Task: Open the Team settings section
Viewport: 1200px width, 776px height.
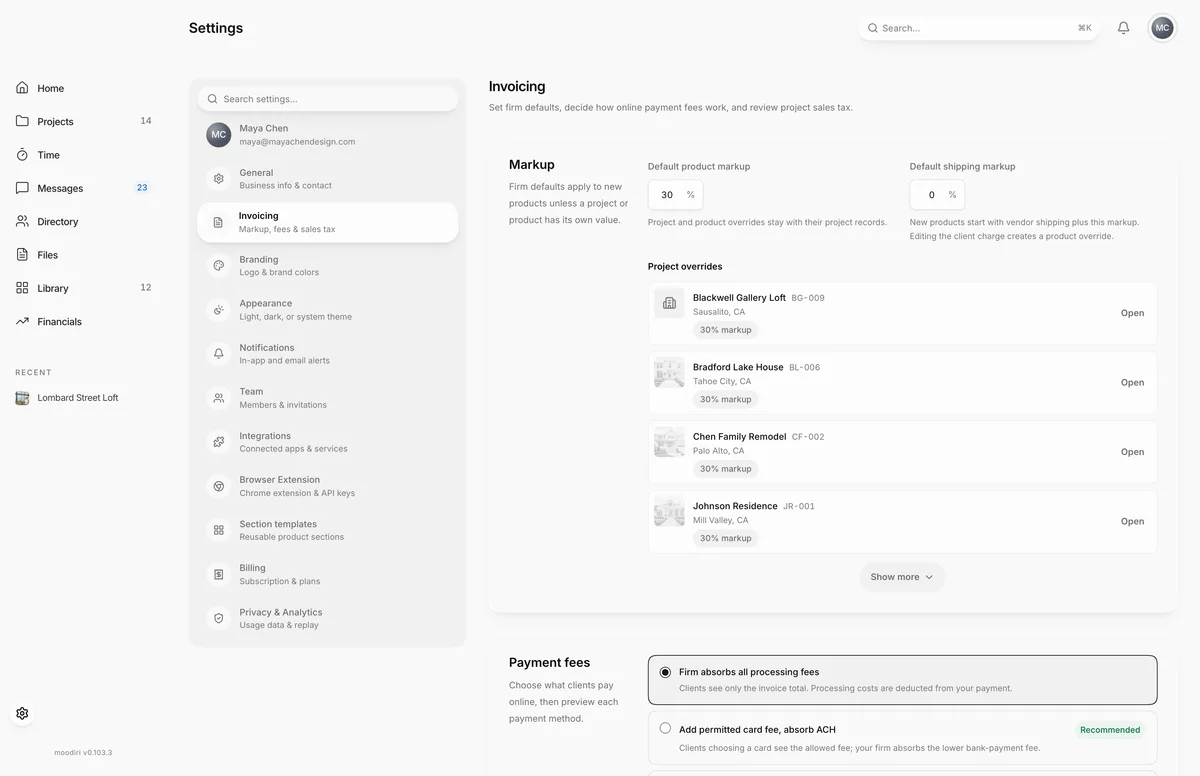Action: click(x=328, y=398)
